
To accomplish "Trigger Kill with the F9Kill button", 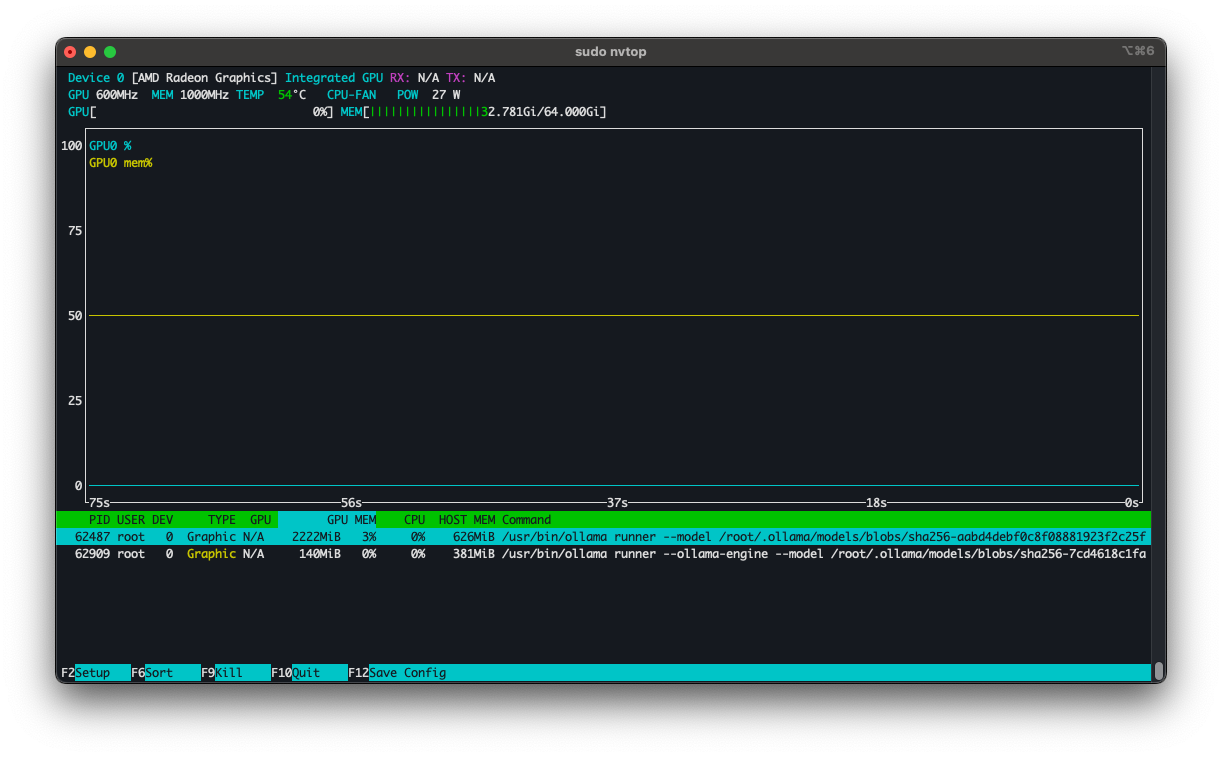I will (222, 672).
